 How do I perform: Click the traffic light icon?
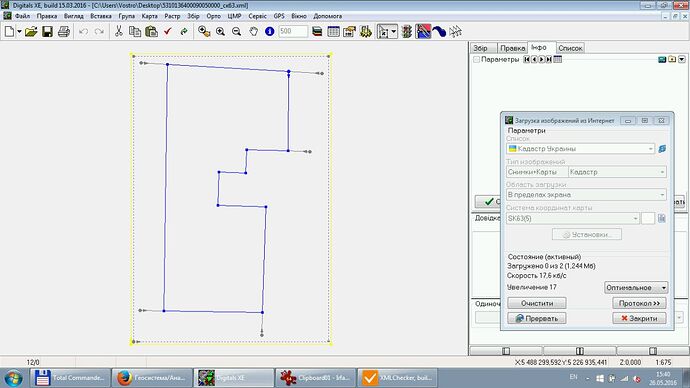[407, 32]
